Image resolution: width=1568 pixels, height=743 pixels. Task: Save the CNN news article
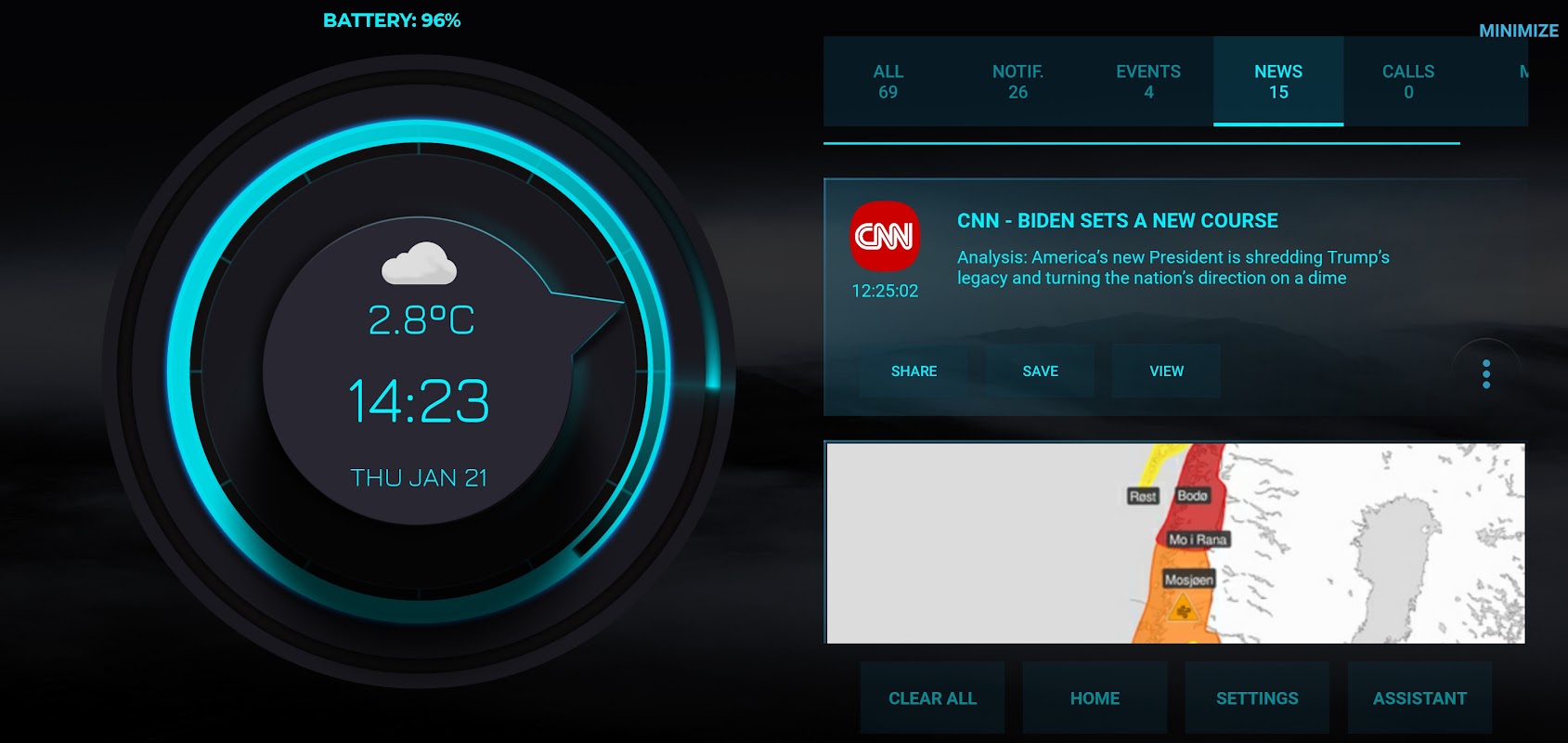(1041, 371)
